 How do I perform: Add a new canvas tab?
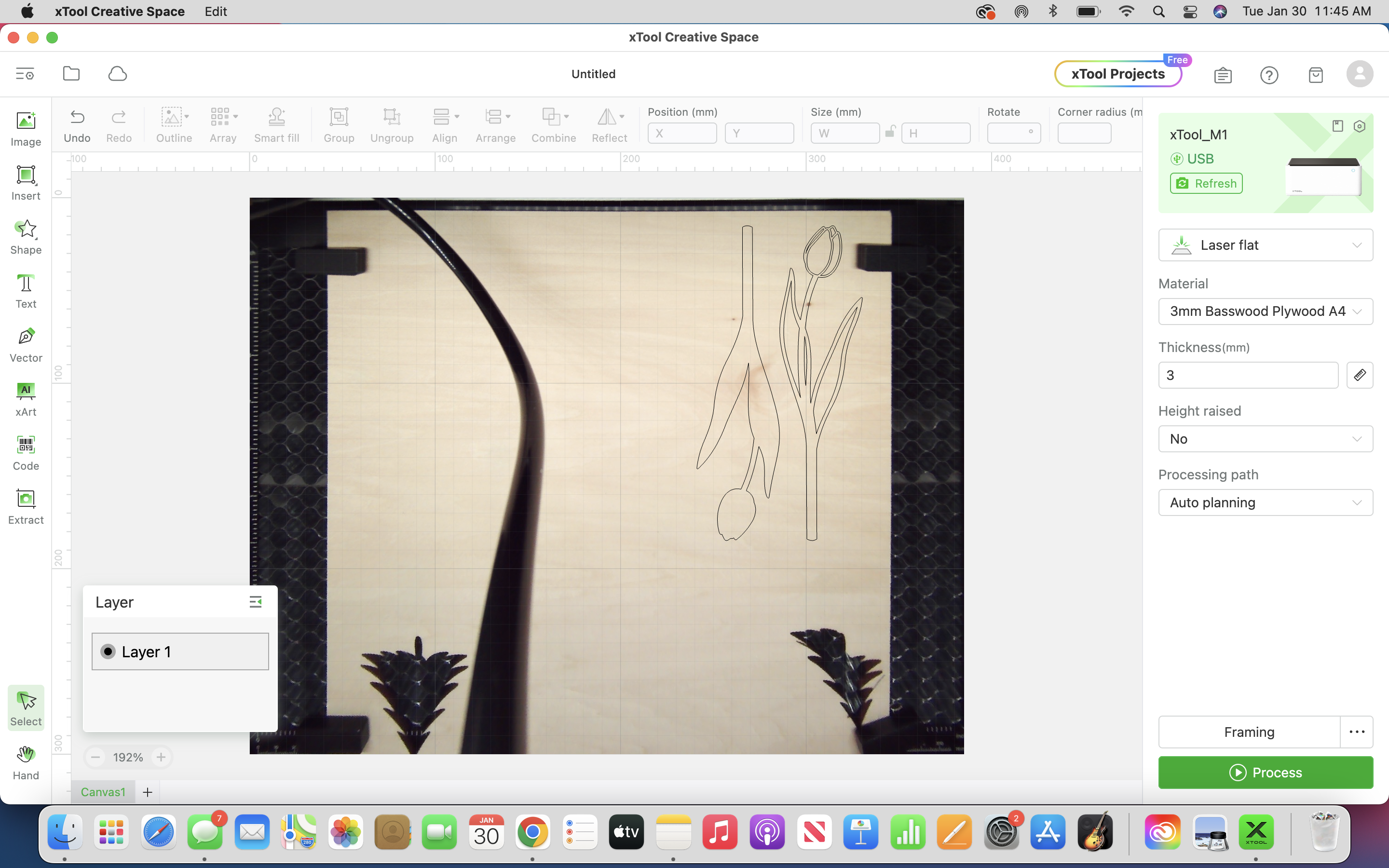(148, 792)
